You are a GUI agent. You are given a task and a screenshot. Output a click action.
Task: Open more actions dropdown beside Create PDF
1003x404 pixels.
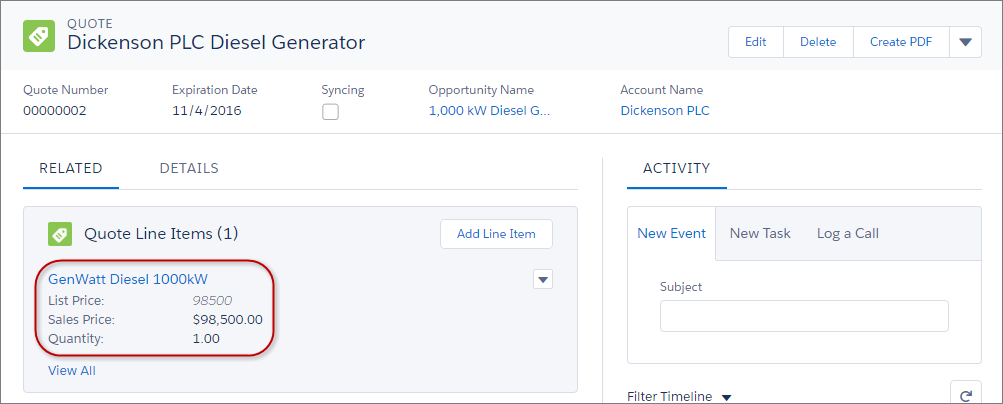965,42
